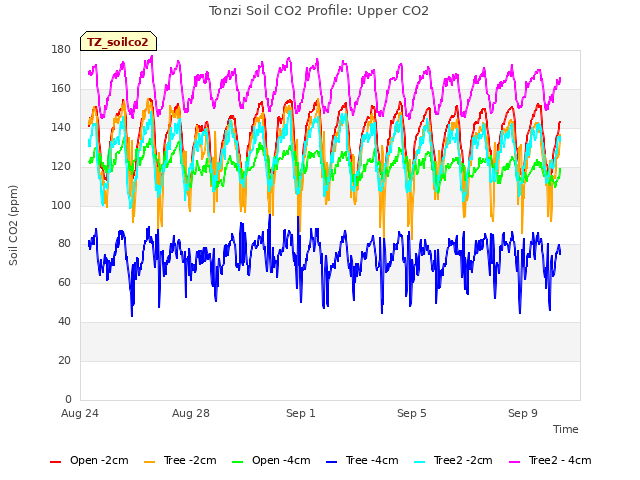
Task: Click the Sep 5 x-axis tick label
Action: click(412, 413)
